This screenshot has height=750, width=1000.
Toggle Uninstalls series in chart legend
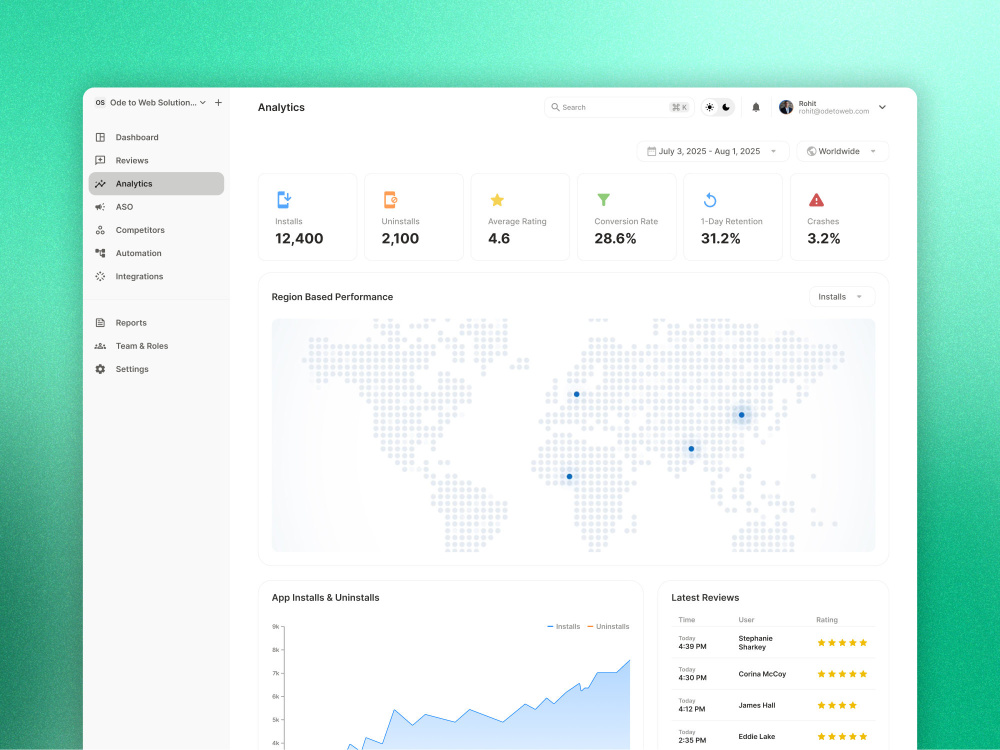608,626
